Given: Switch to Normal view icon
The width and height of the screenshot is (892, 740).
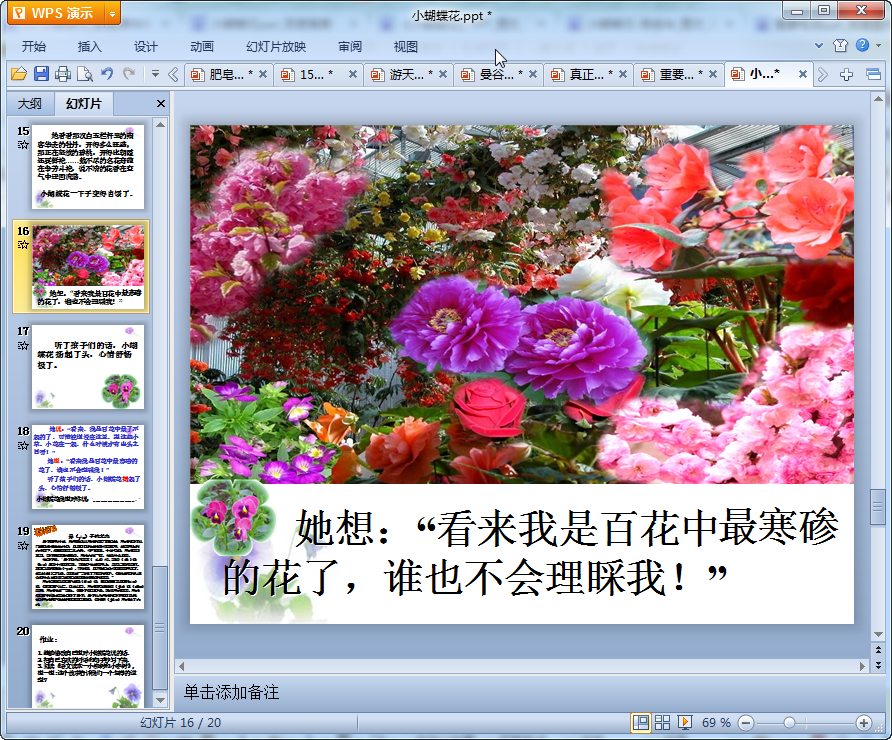Looking at the screenshot, I should (641, 723).
